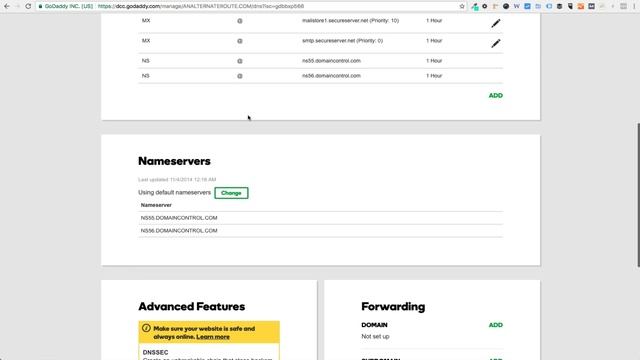The width and height of the screenshot is (640, 360).
Task: Add a new DNS record
Action: (x=496, y=96)
